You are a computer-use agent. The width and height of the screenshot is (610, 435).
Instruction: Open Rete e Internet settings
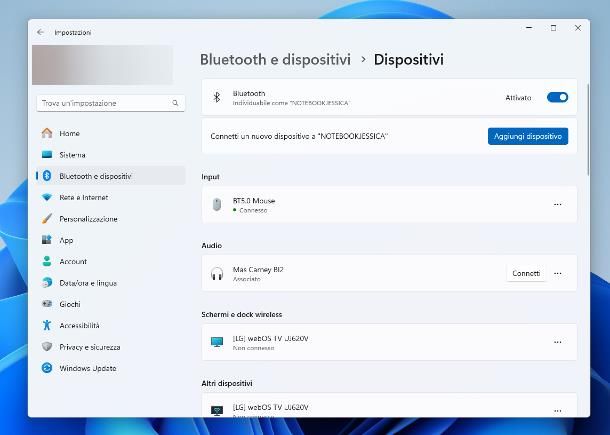pyautogui.click(x=111, y=197)
